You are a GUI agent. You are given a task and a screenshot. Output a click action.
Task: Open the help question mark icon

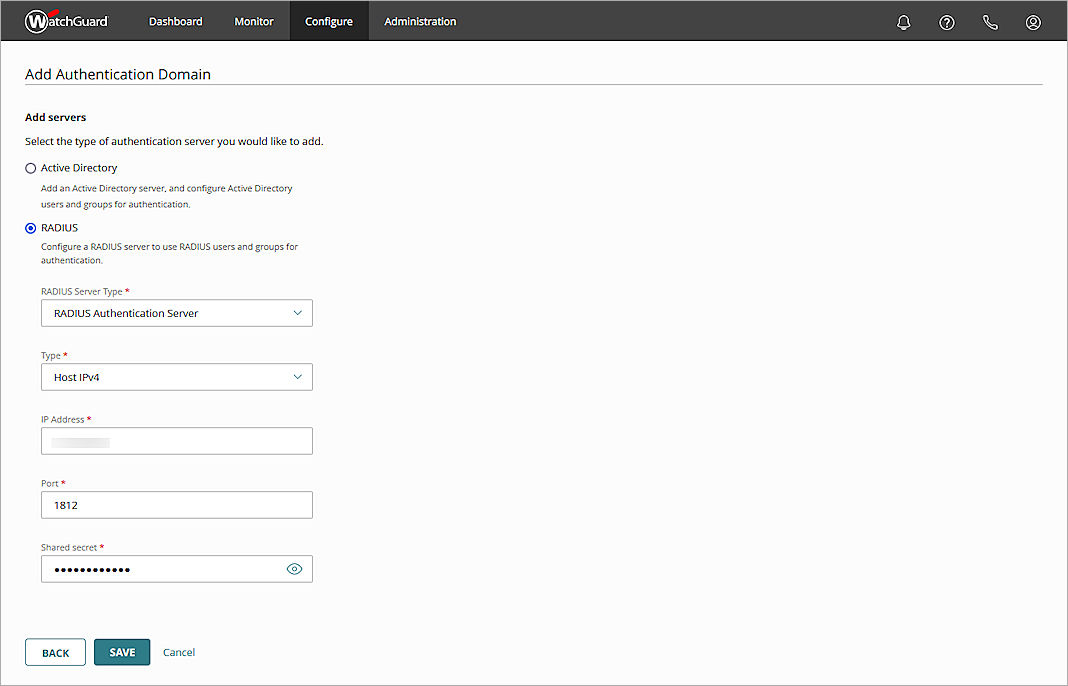coord(947,21)
